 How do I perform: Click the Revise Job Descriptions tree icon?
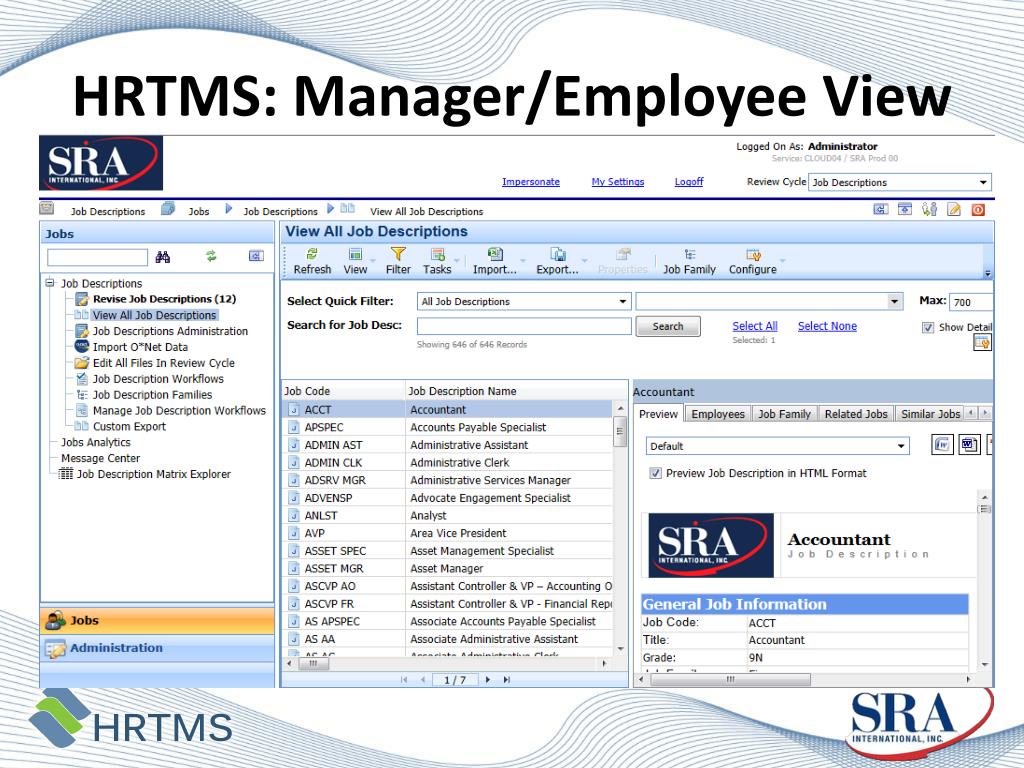[82, 299]
